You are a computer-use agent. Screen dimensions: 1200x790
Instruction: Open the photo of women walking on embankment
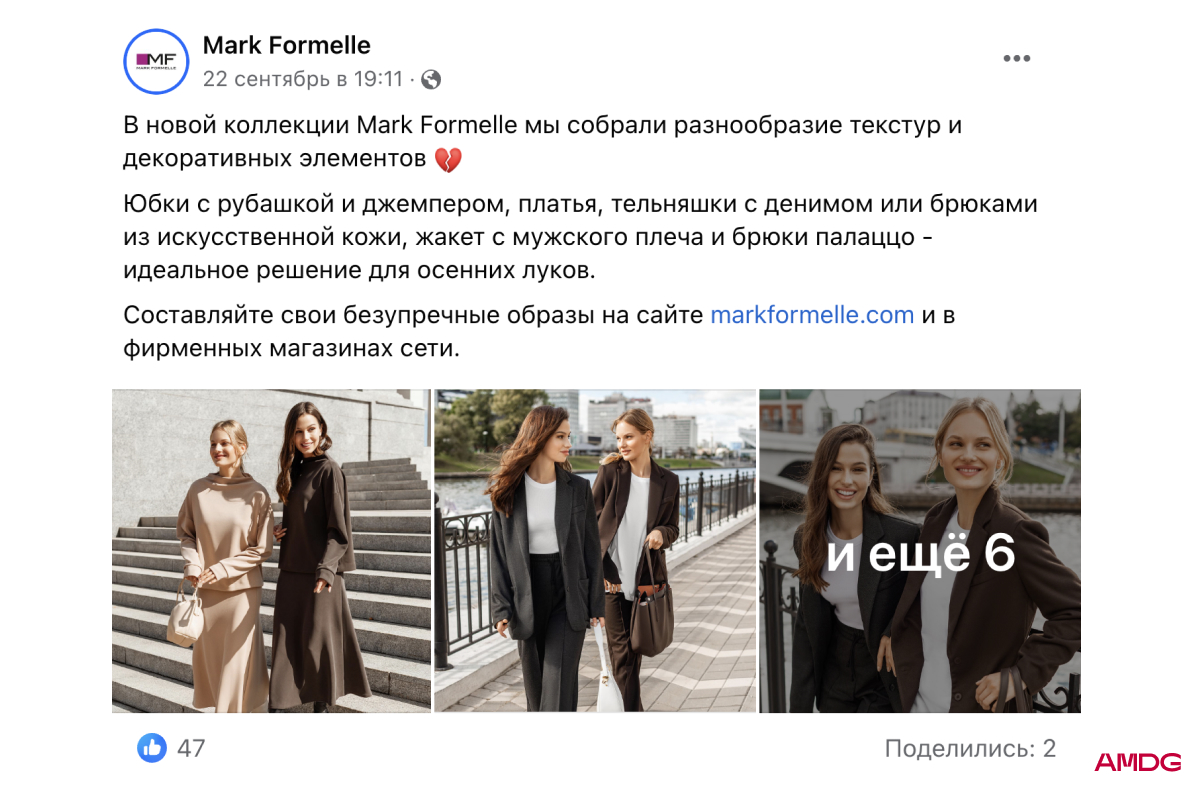coord(595,551)
